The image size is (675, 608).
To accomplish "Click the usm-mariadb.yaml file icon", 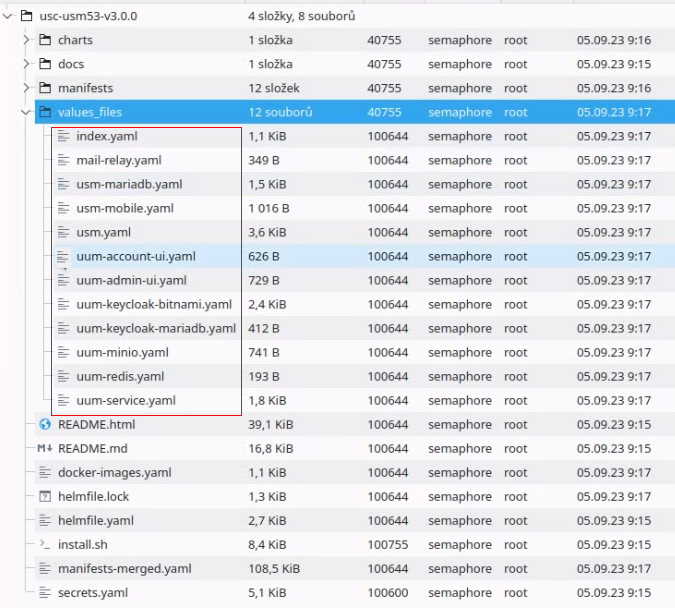I will coord(63,184).
